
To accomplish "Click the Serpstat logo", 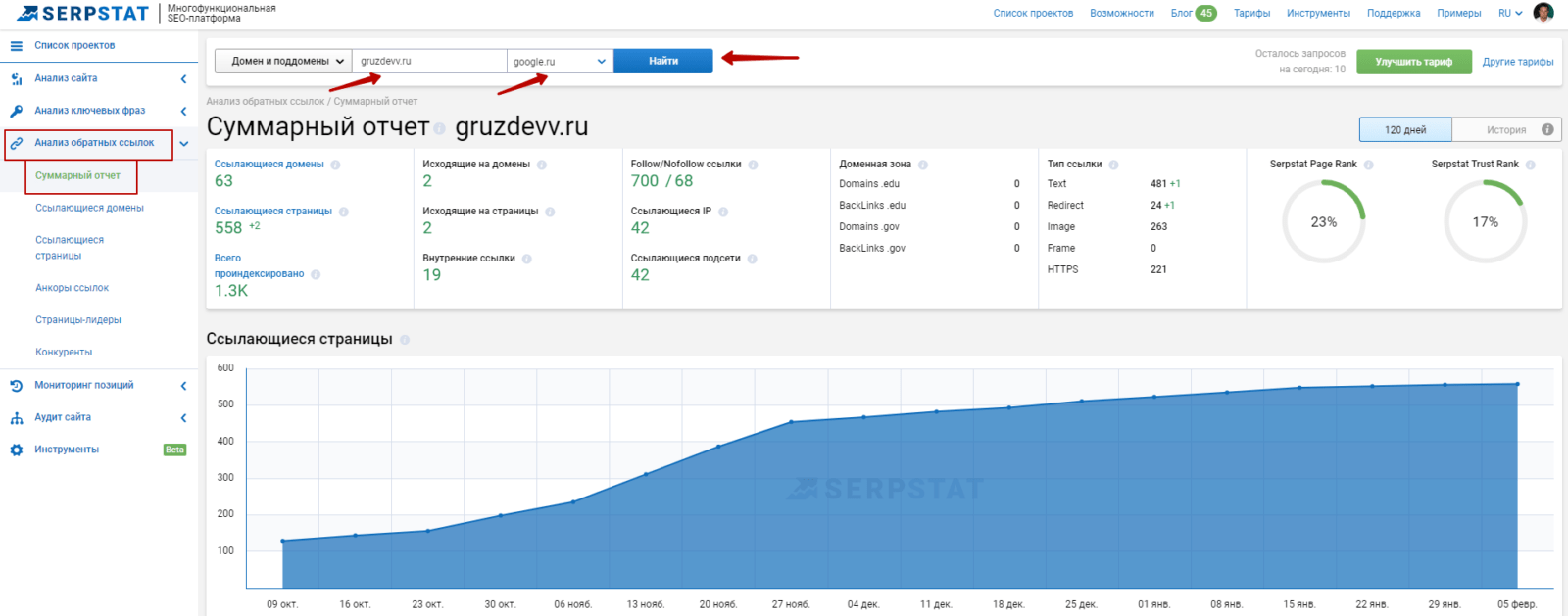I will pyautogui.click(x=82, y=13).
